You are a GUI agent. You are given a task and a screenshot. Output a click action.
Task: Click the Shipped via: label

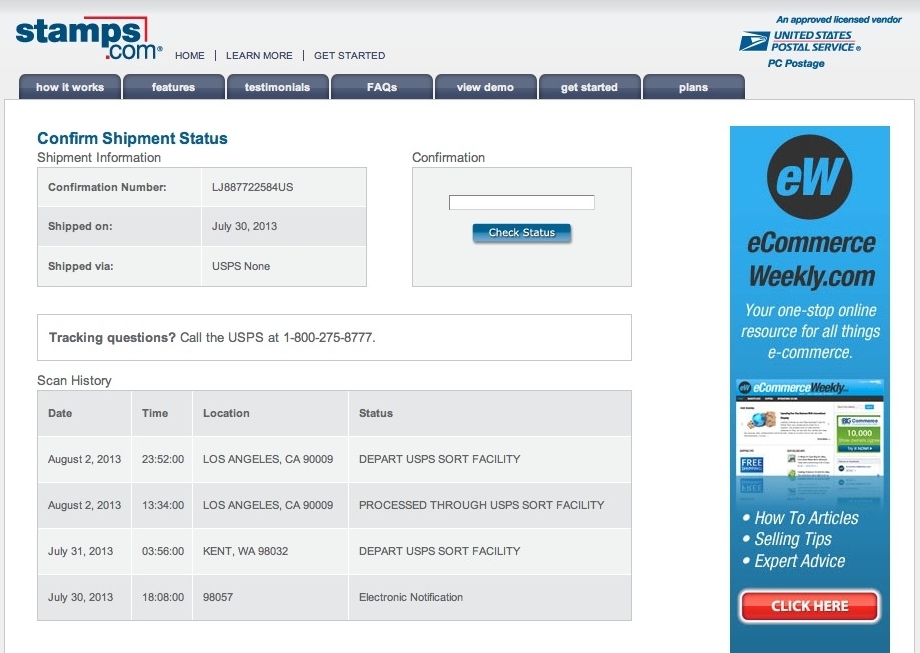tap(81, 266)
